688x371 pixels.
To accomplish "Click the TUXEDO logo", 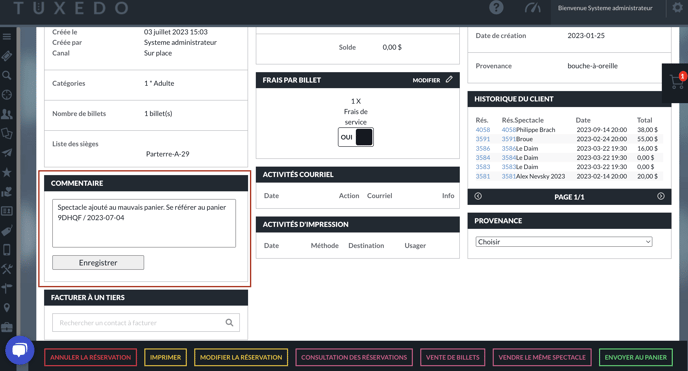I will point(71,8).
